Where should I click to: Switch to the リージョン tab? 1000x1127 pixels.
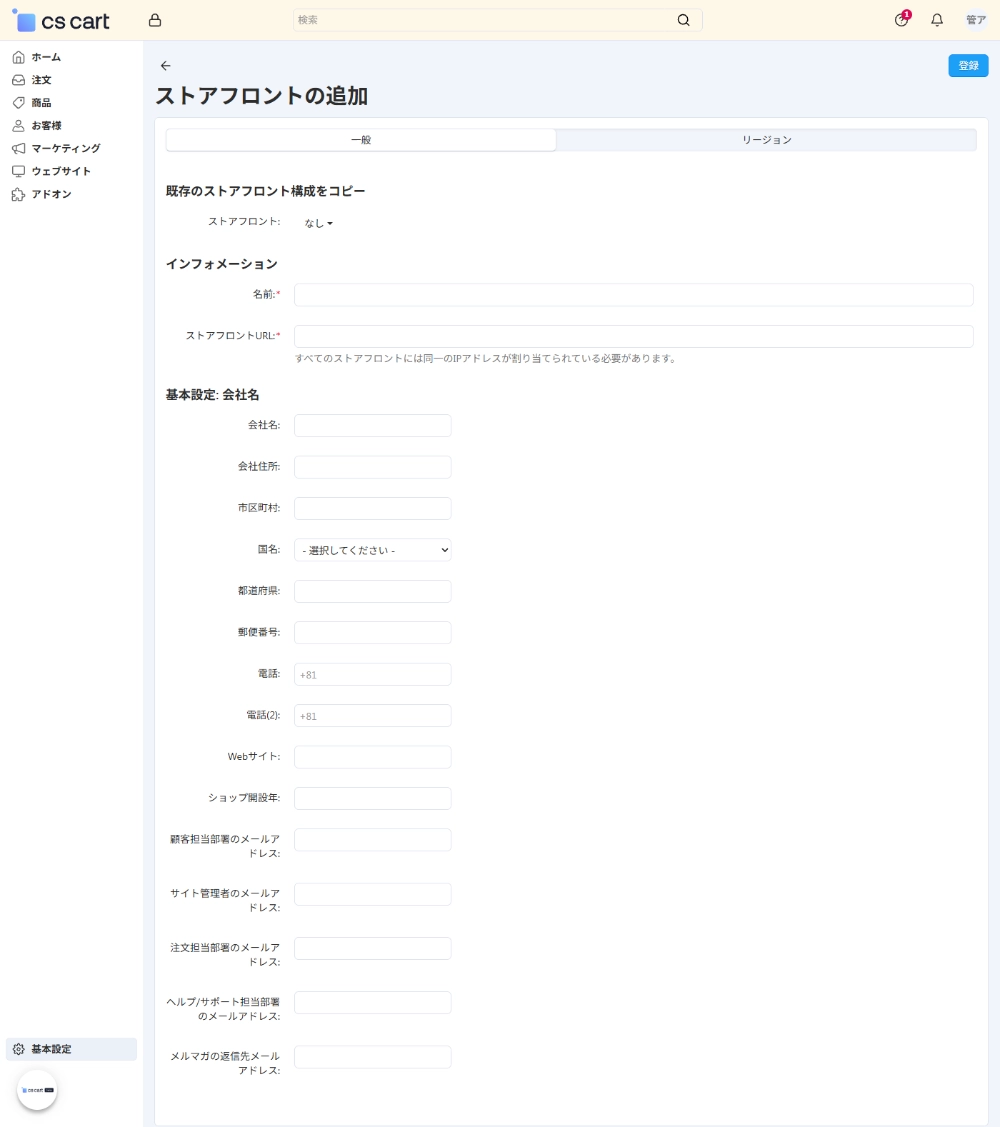click(x=766, y=140)
